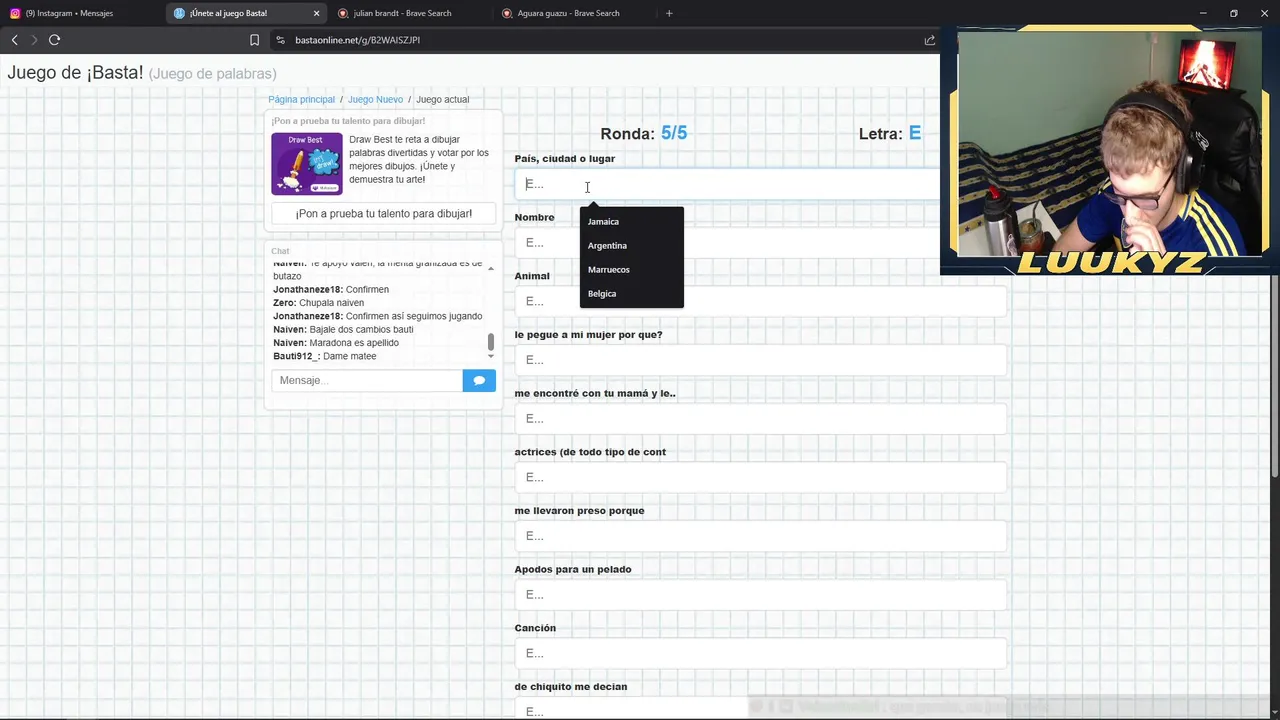The width and height of the screenshot is (1280, 720).
Task: Bookmark this page with the bookmark icon
Action: (254, 40)
